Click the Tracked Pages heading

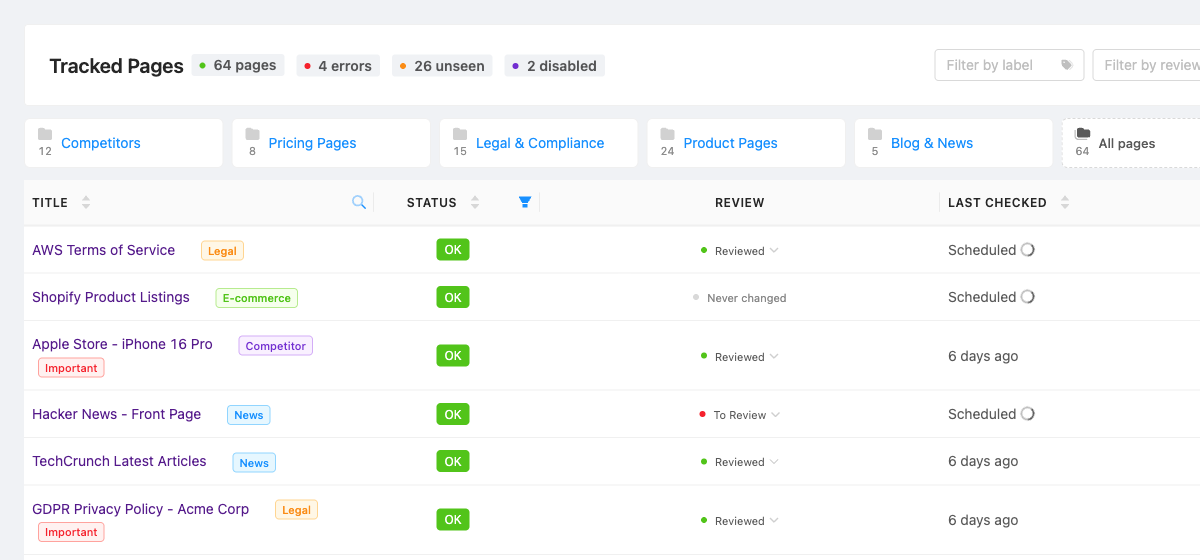point(116,66)
